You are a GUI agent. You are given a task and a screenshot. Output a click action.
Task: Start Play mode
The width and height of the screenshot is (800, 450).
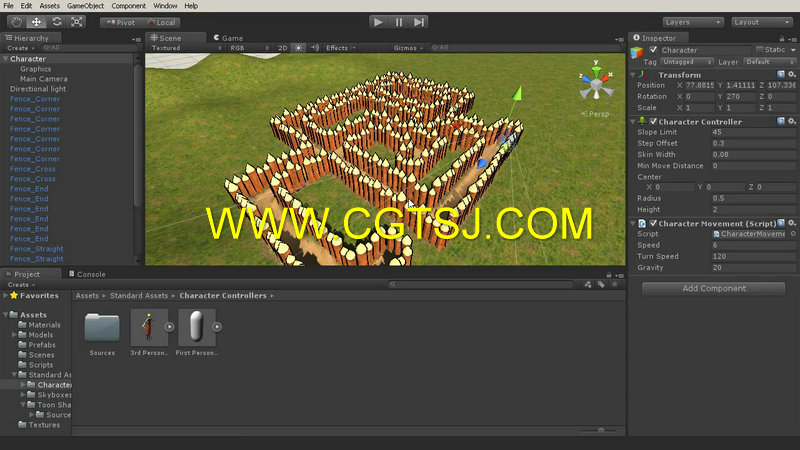coord(378,22)
